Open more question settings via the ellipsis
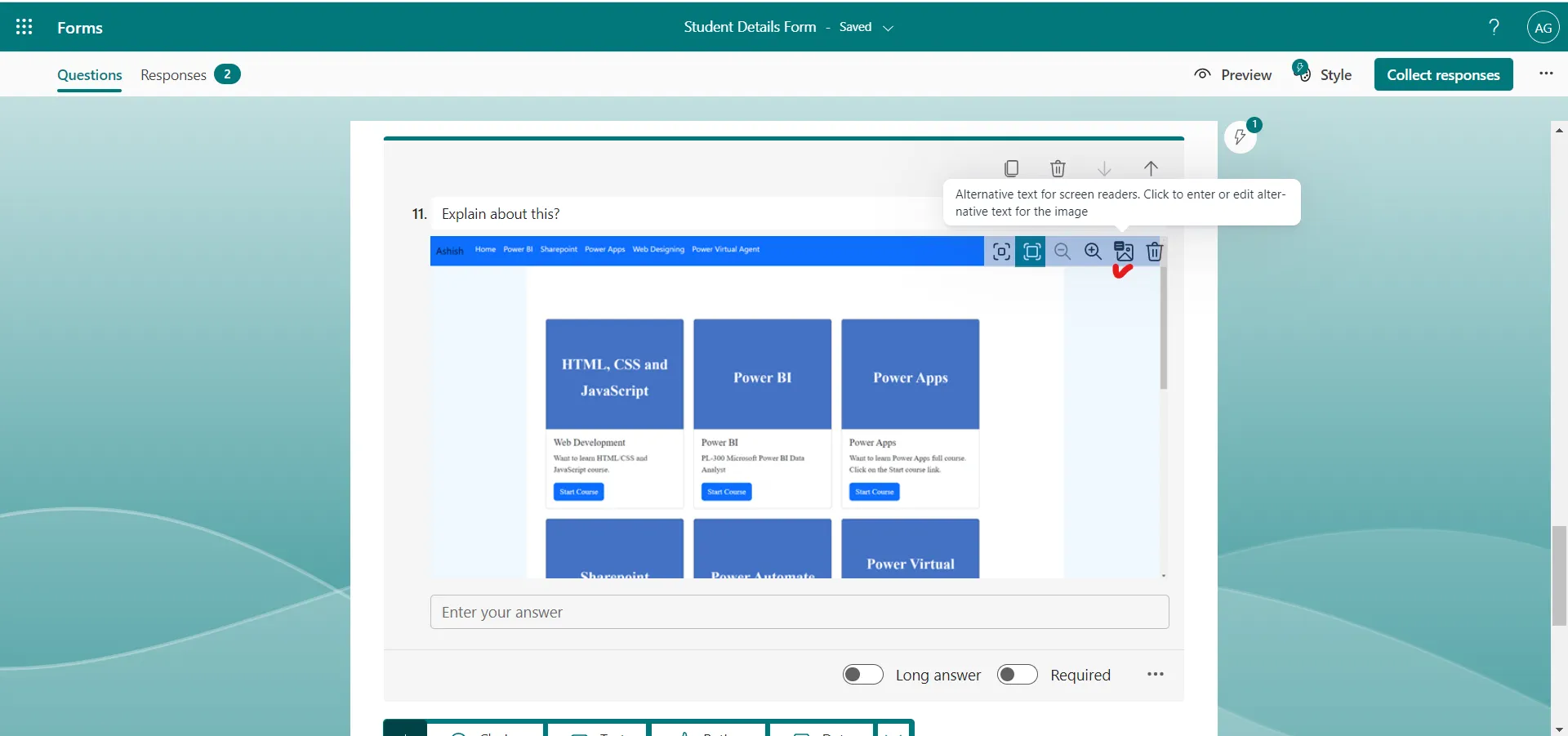Image resolution: width=1568 pixels, height=736 pixels. [1155, 674]
